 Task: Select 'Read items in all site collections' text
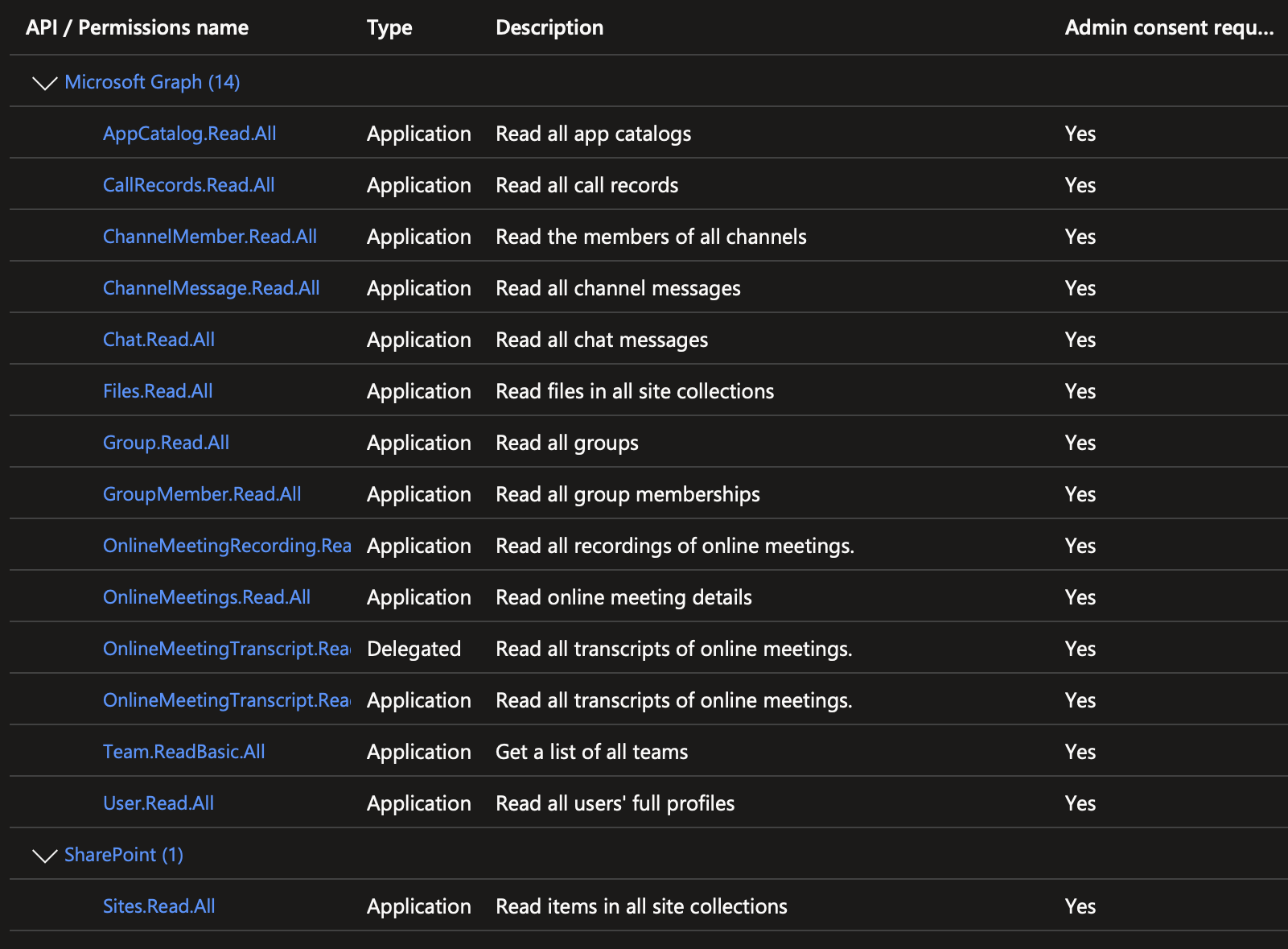coord(642,906)
